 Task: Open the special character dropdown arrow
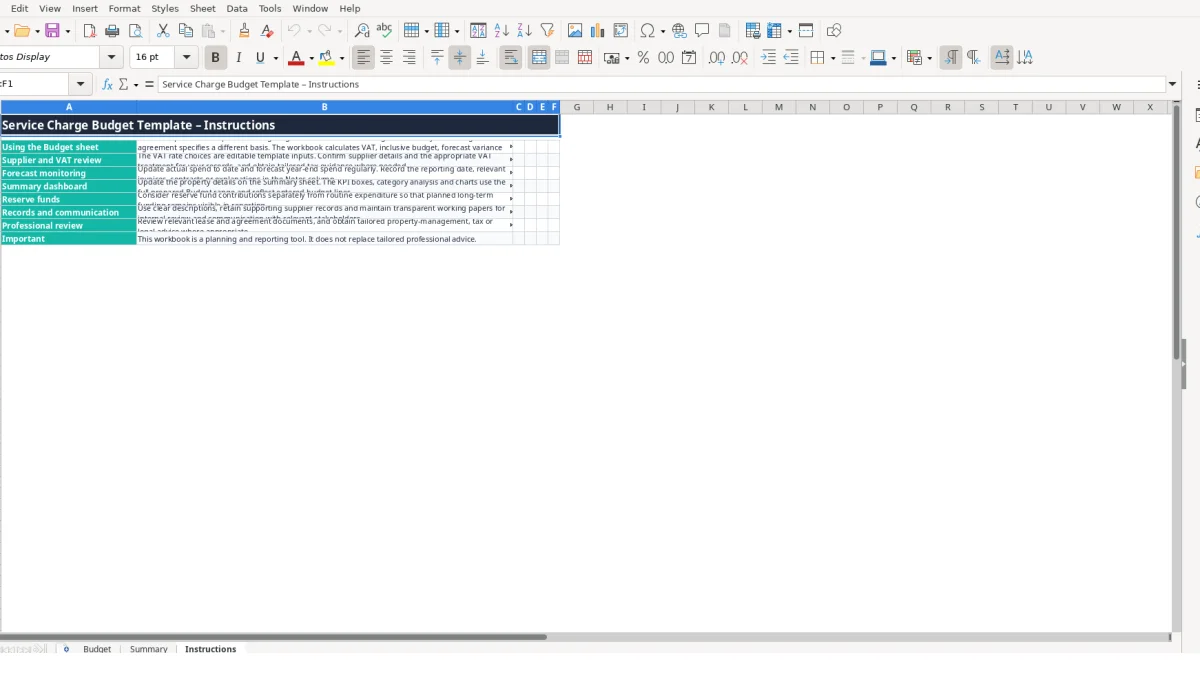tap(662, 31)
